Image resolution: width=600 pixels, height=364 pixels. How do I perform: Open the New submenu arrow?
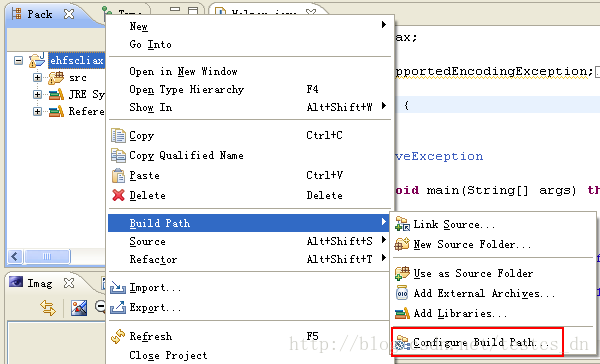point(384,25)
